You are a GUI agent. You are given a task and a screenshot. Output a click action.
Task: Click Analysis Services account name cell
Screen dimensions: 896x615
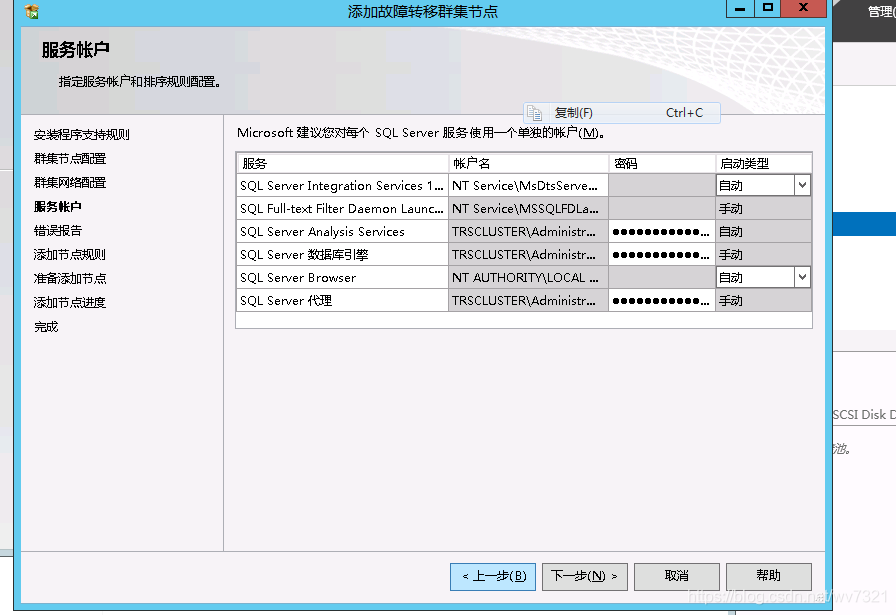pos(529,231)
